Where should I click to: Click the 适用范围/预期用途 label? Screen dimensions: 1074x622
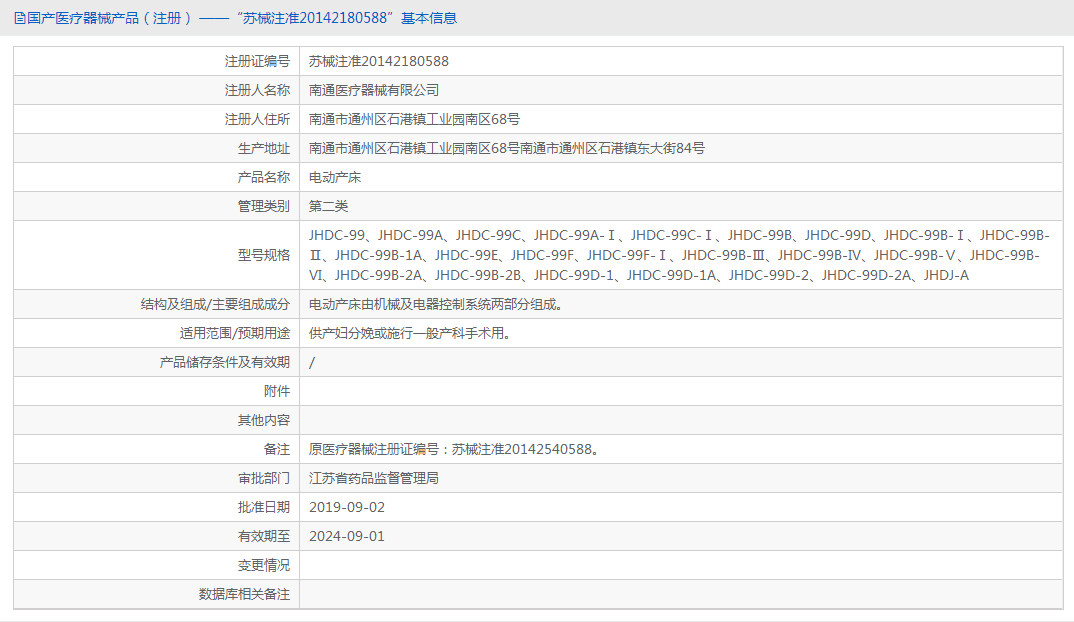(235, 333)
